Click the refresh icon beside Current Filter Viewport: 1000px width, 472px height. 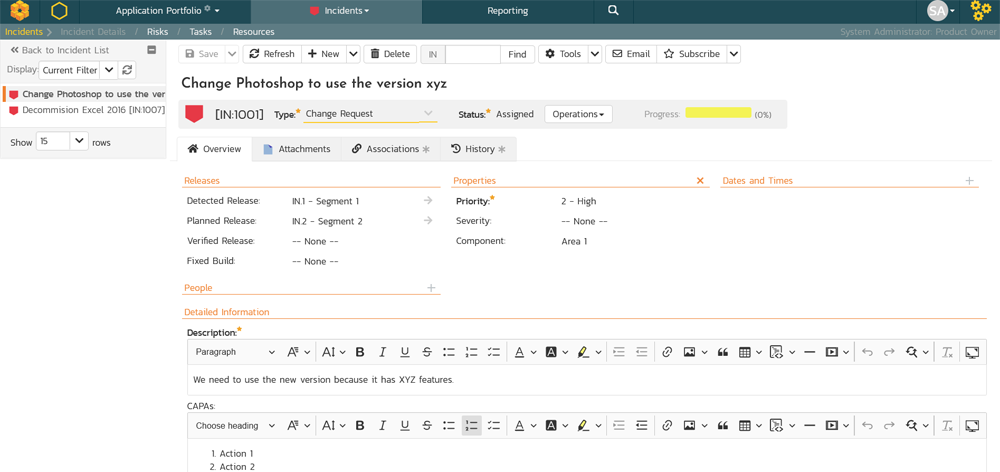[x=127, y=70]
